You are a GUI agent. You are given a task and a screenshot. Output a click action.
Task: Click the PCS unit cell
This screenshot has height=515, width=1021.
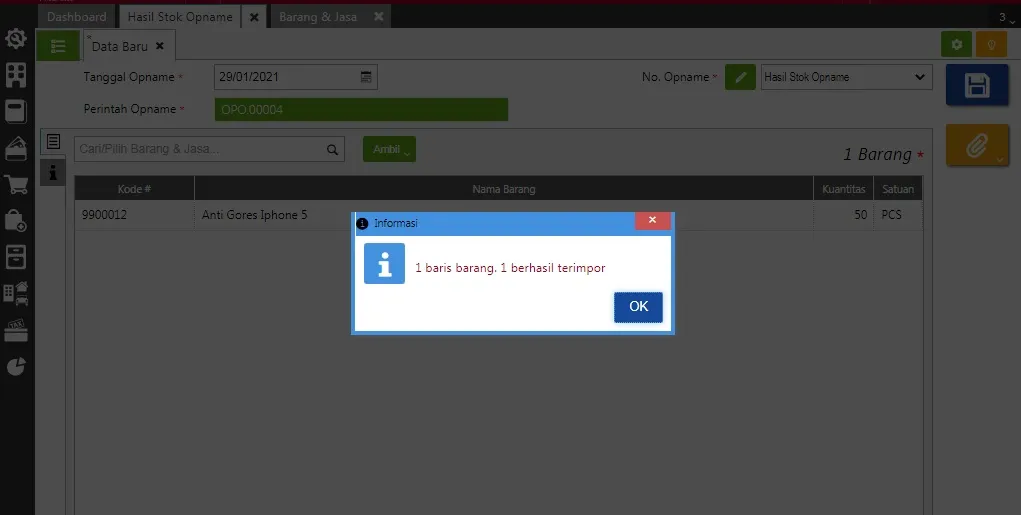(898, 215)
